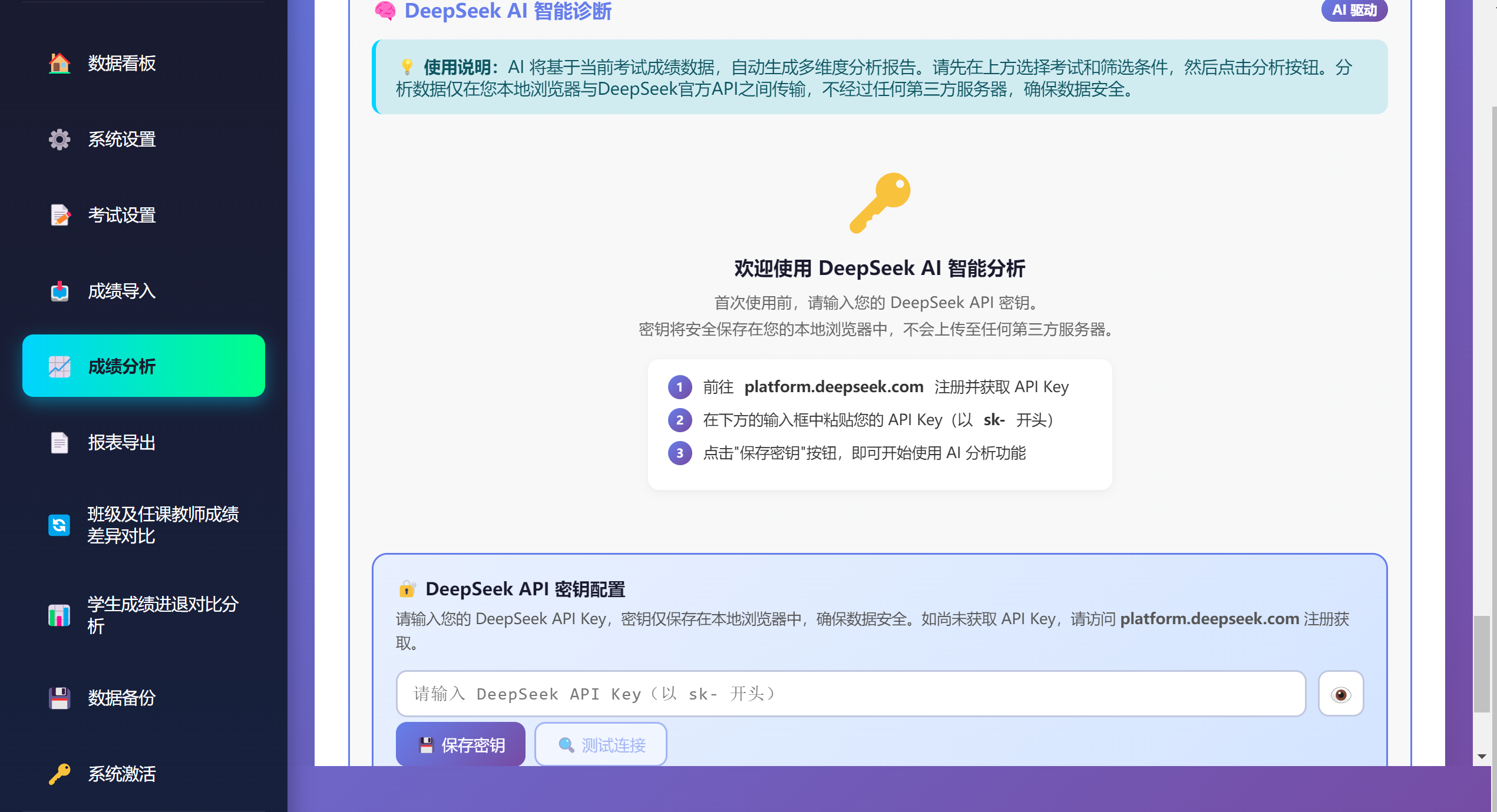Image resolution: width=1497 pixels, height=812 pixels.
Task: Click the 测试连接 button
Action: [x=601, y=745]
